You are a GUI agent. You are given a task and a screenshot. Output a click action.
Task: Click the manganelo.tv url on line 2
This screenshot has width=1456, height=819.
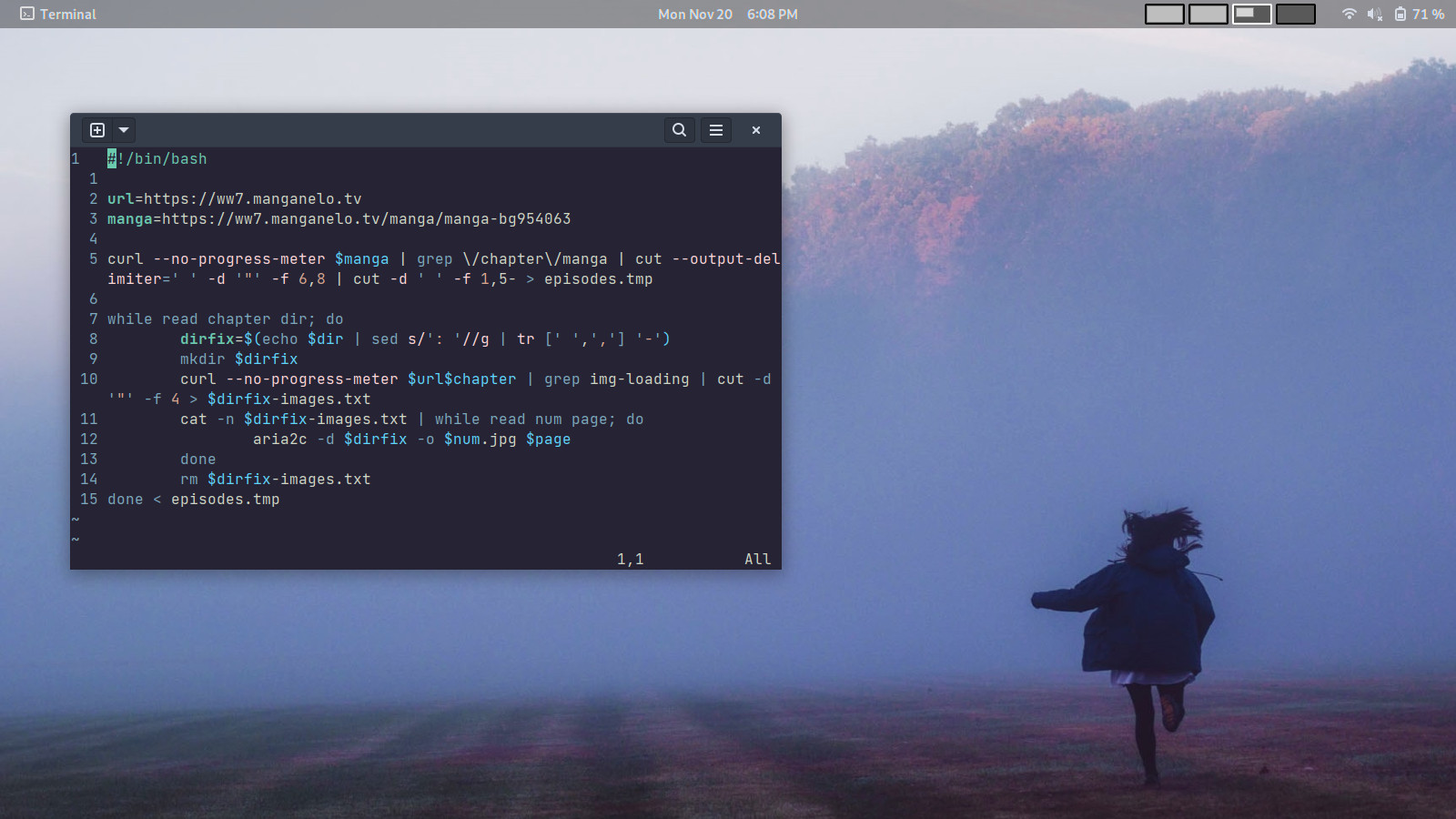252,199
